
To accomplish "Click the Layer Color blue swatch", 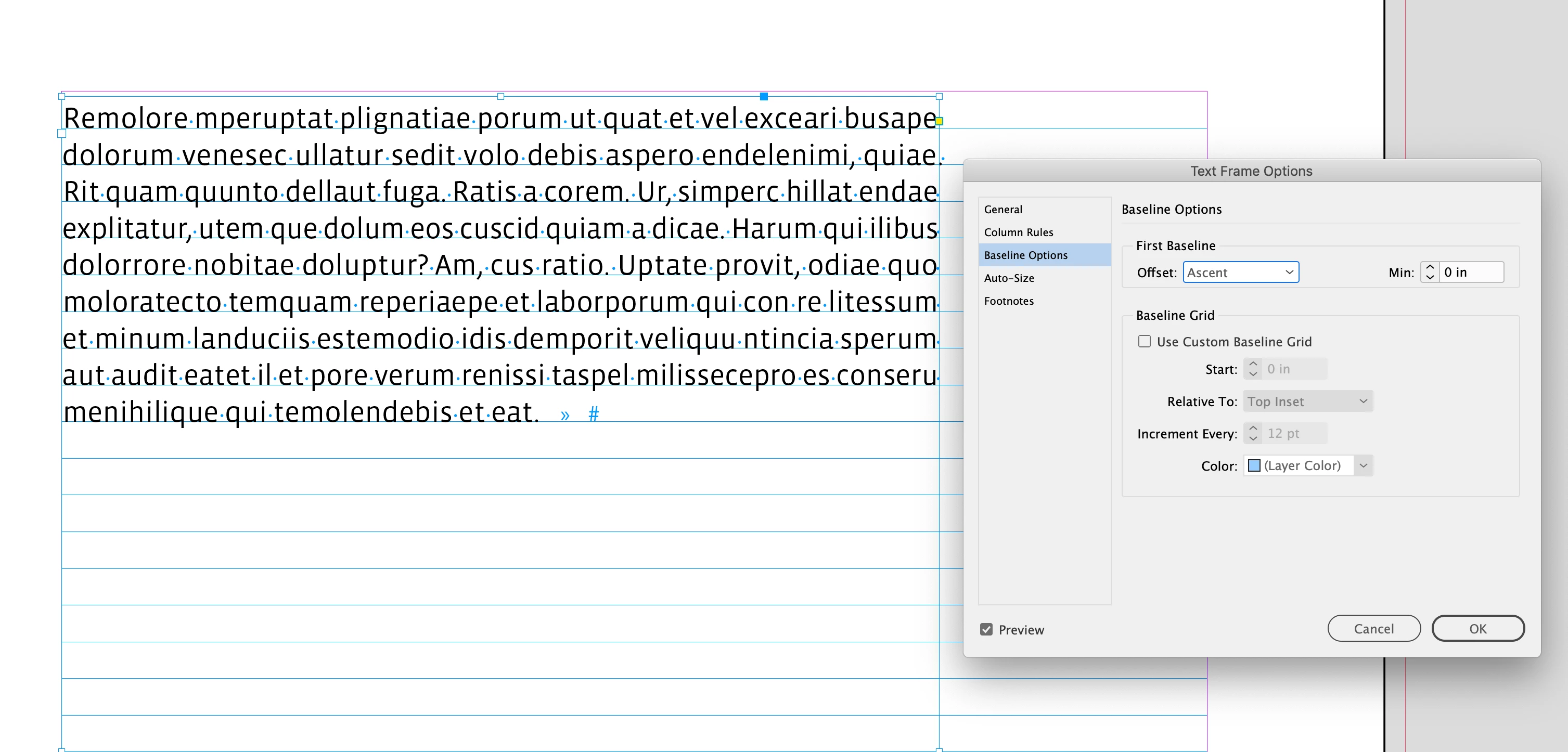I will point(1254,465).
